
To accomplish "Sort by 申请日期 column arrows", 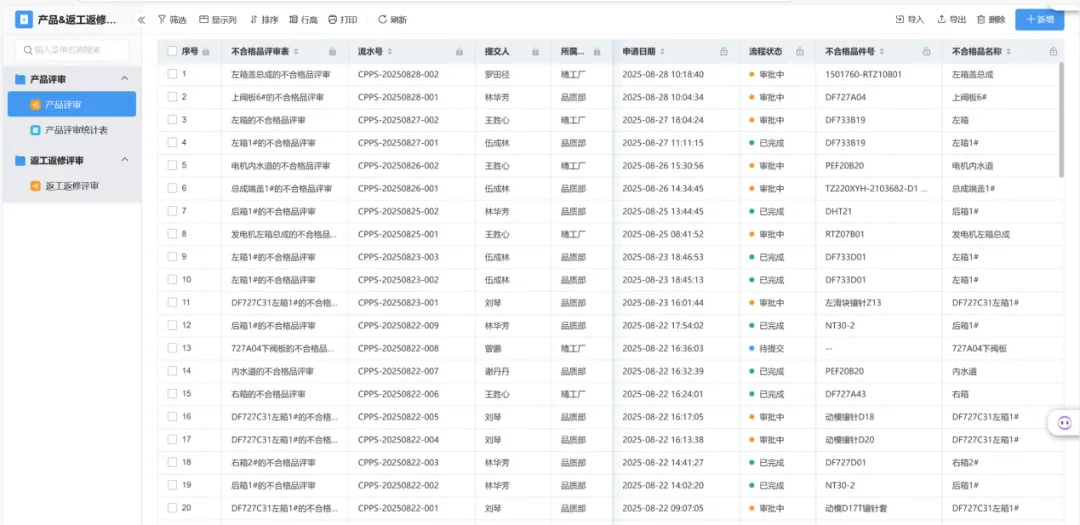I will (662, 51).
